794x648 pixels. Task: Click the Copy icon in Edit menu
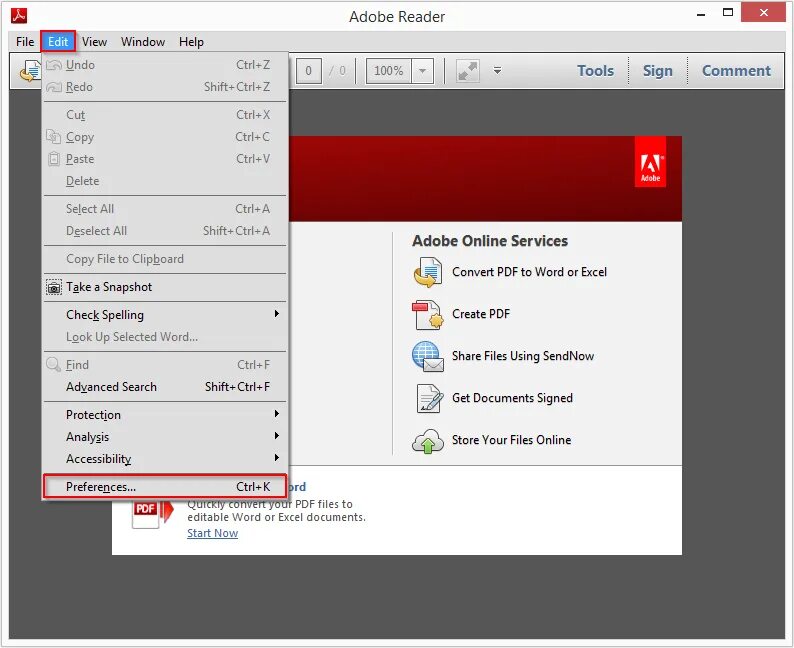tap(54, 136)
